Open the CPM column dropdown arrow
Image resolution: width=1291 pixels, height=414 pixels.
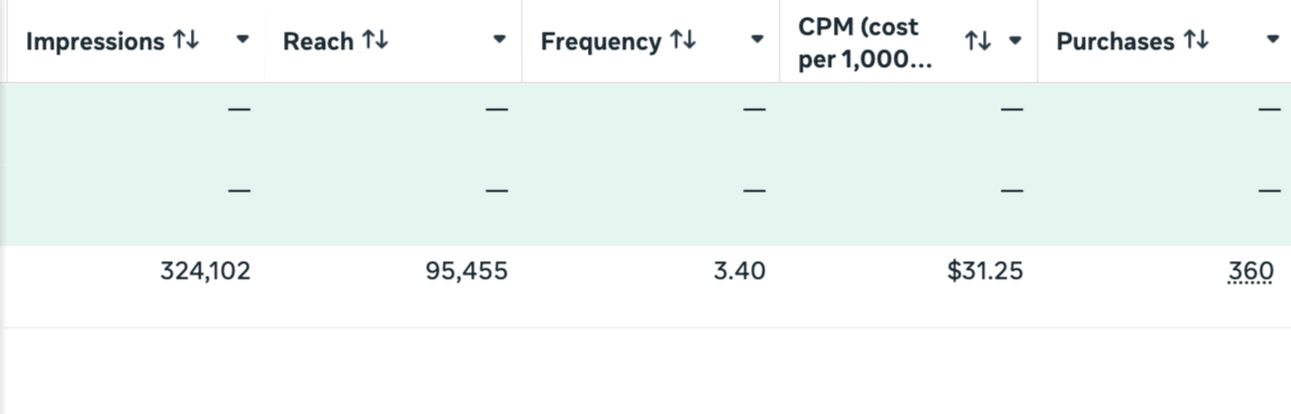click(1016, 41)
